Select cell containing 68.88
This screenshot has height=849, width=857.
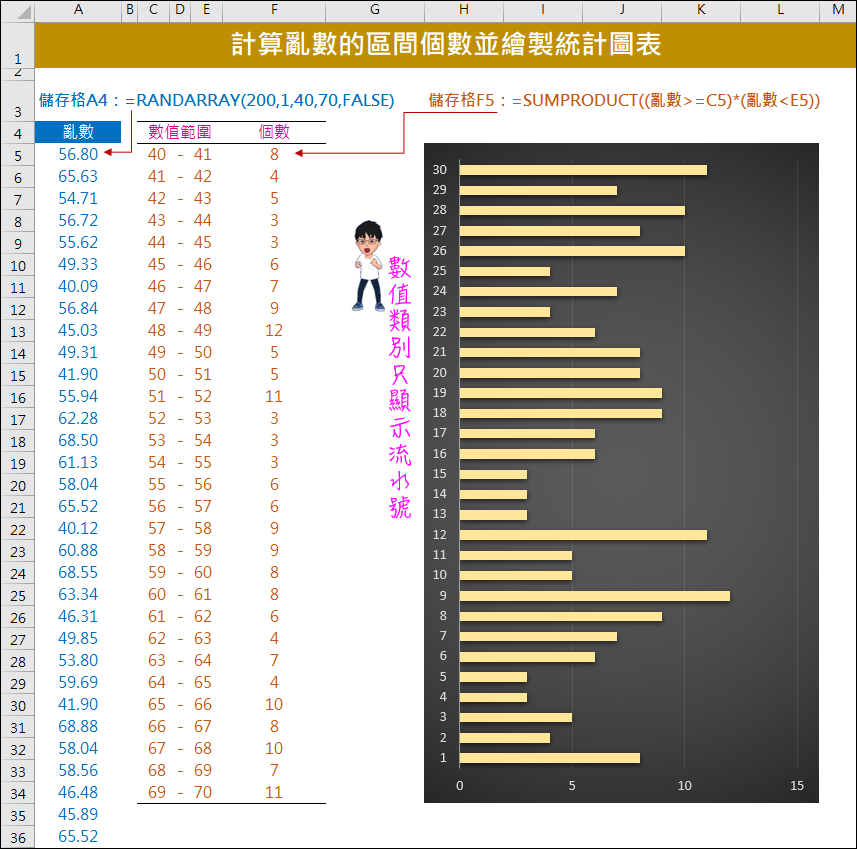[78, 726]
